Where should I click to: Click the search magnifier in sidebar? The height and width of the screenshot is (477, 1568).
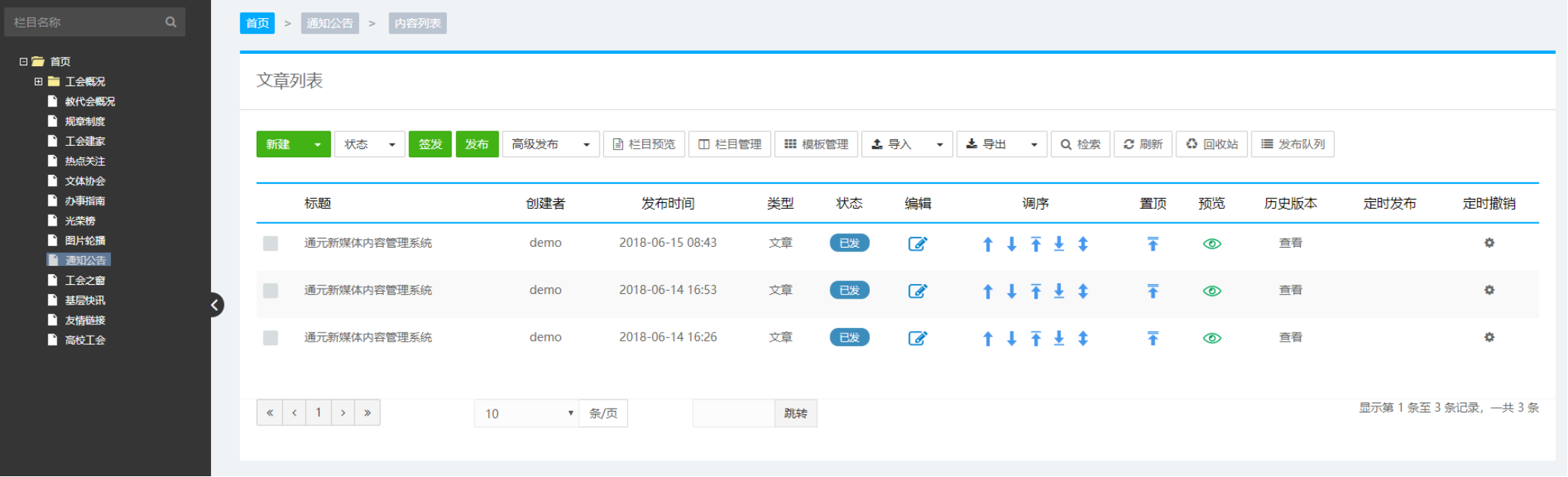(x=171, y=22)
